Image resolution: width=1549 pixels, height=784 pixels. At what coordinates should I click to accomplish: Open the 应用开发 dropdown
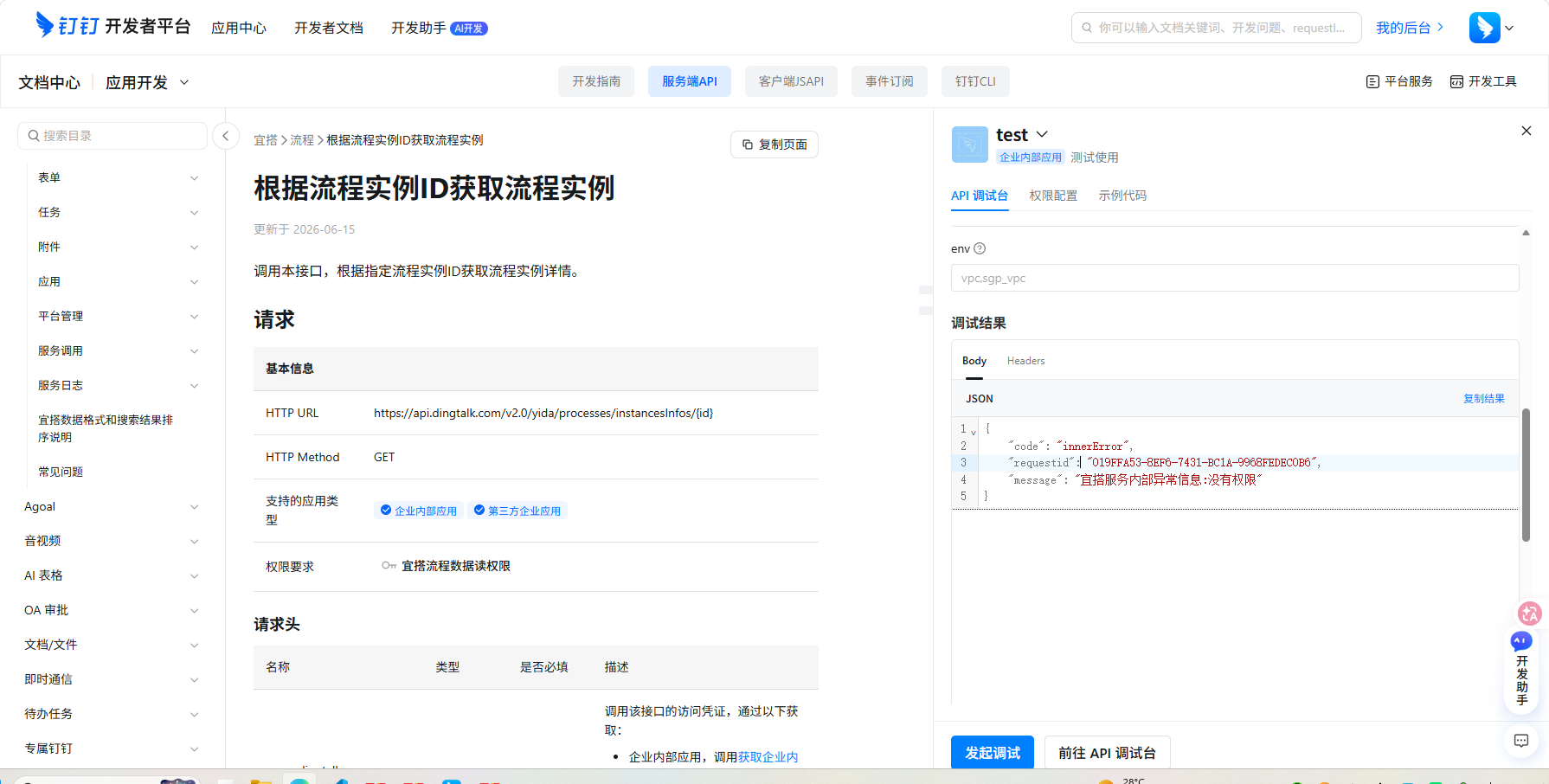tap(147, 82)
